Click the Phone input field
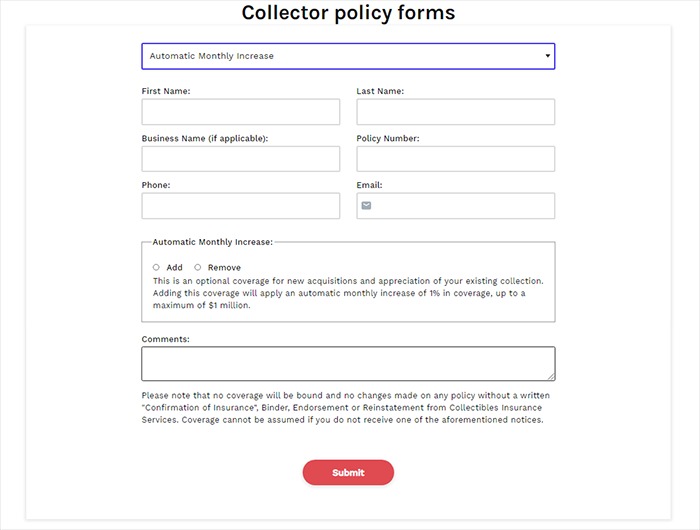 coord(241,206)
